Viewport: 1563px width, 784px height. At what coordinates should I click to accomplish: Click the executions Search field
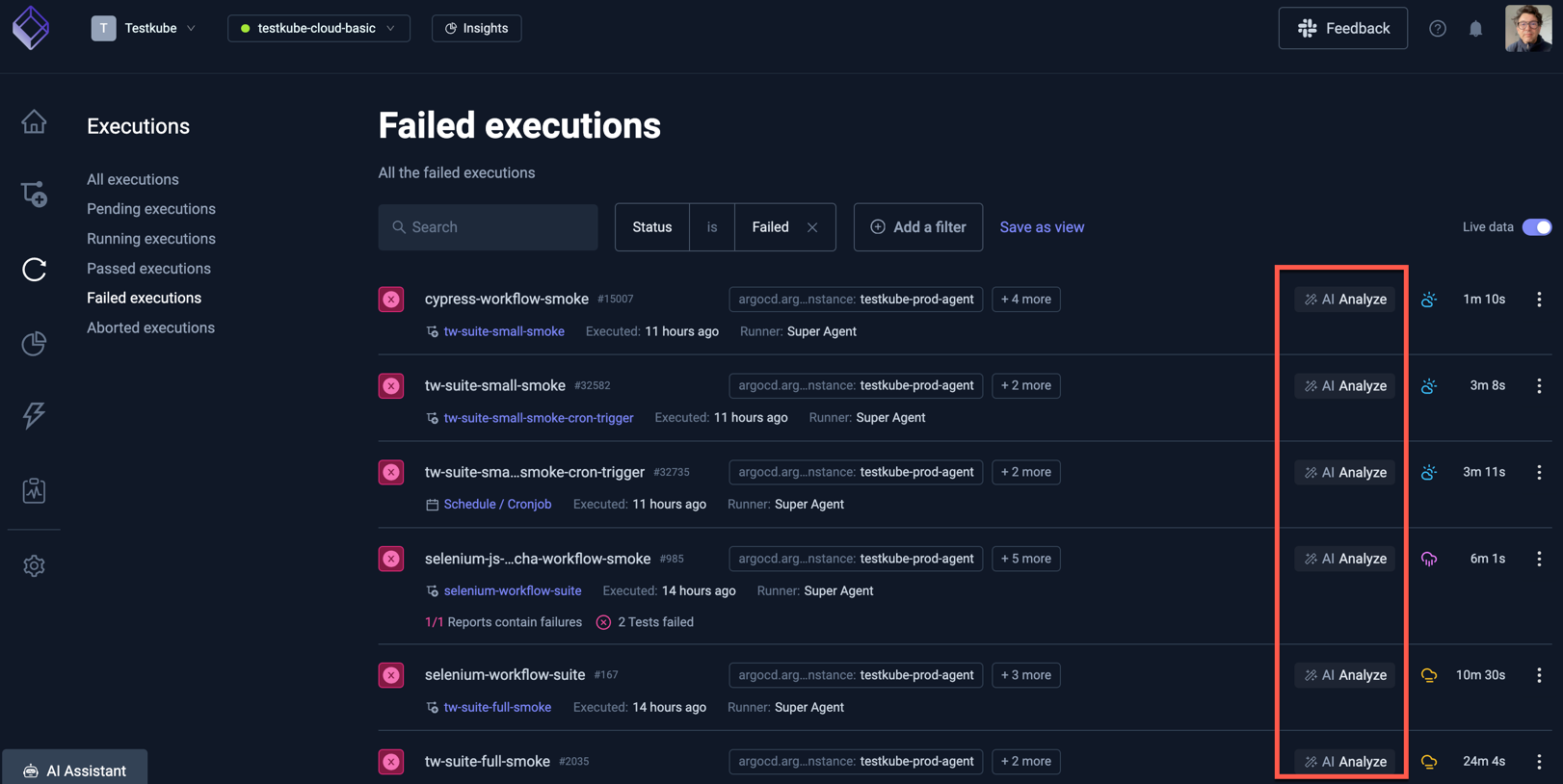point(488,227)
